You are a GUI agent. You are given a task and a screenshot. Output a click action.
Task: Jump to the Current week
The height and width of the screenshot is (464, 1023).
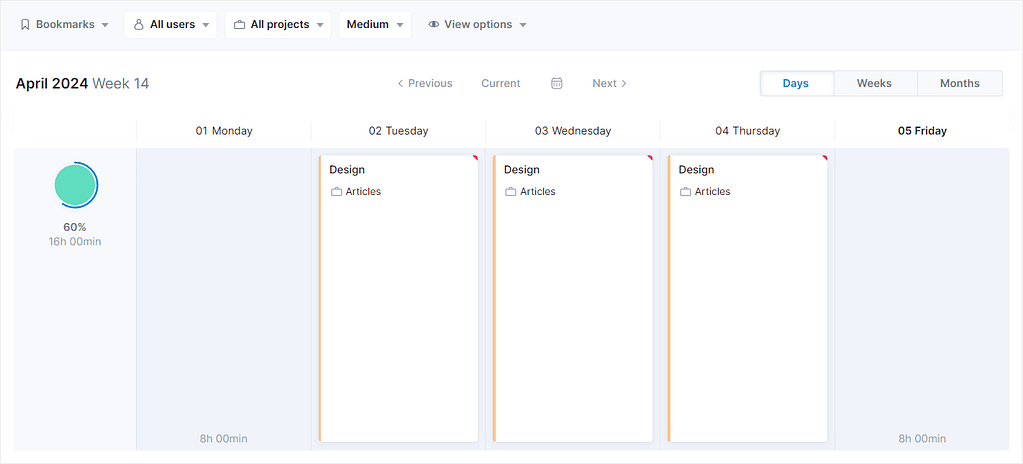(x=501, y=84)
